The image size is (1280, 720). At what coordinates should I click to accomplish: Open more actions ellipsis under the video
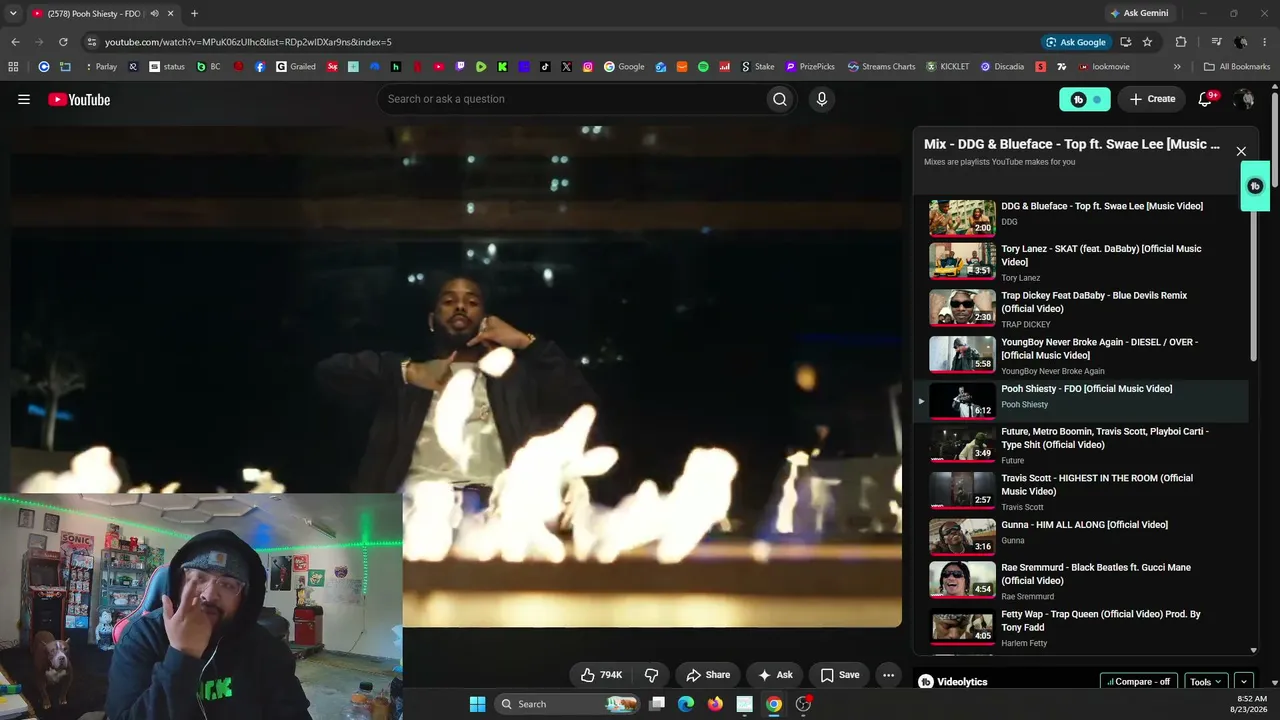(x=888, y=675)
